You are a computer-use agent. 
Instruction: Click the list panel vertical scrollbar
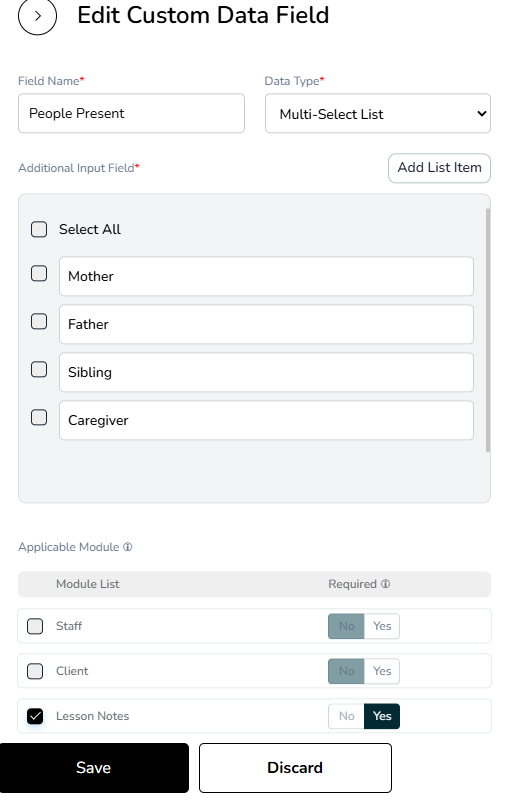[x=487, y=329]
